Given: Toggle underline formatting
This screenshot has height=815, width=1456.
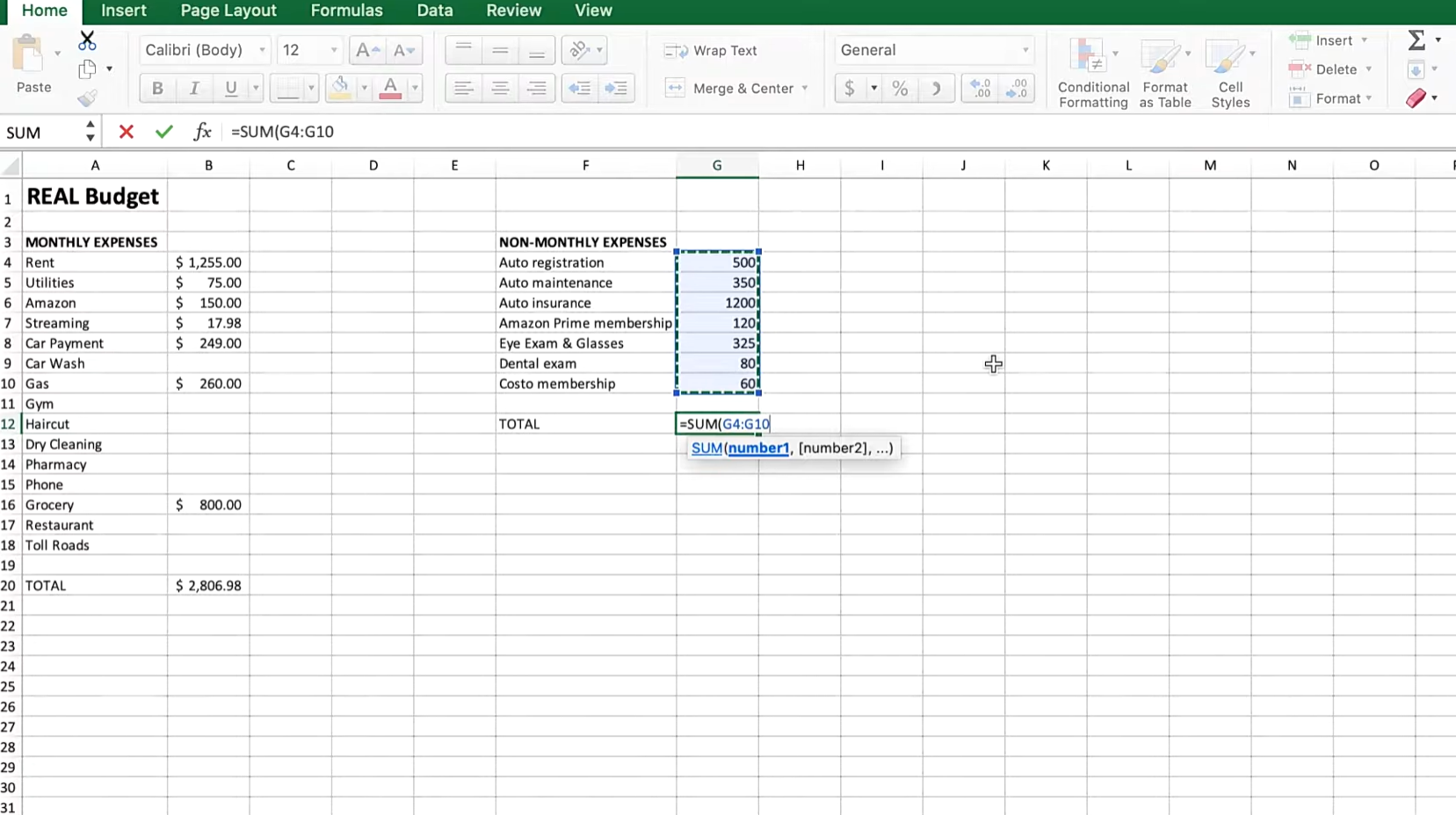Looking at the screenshot, I should [x=231, y=88].
